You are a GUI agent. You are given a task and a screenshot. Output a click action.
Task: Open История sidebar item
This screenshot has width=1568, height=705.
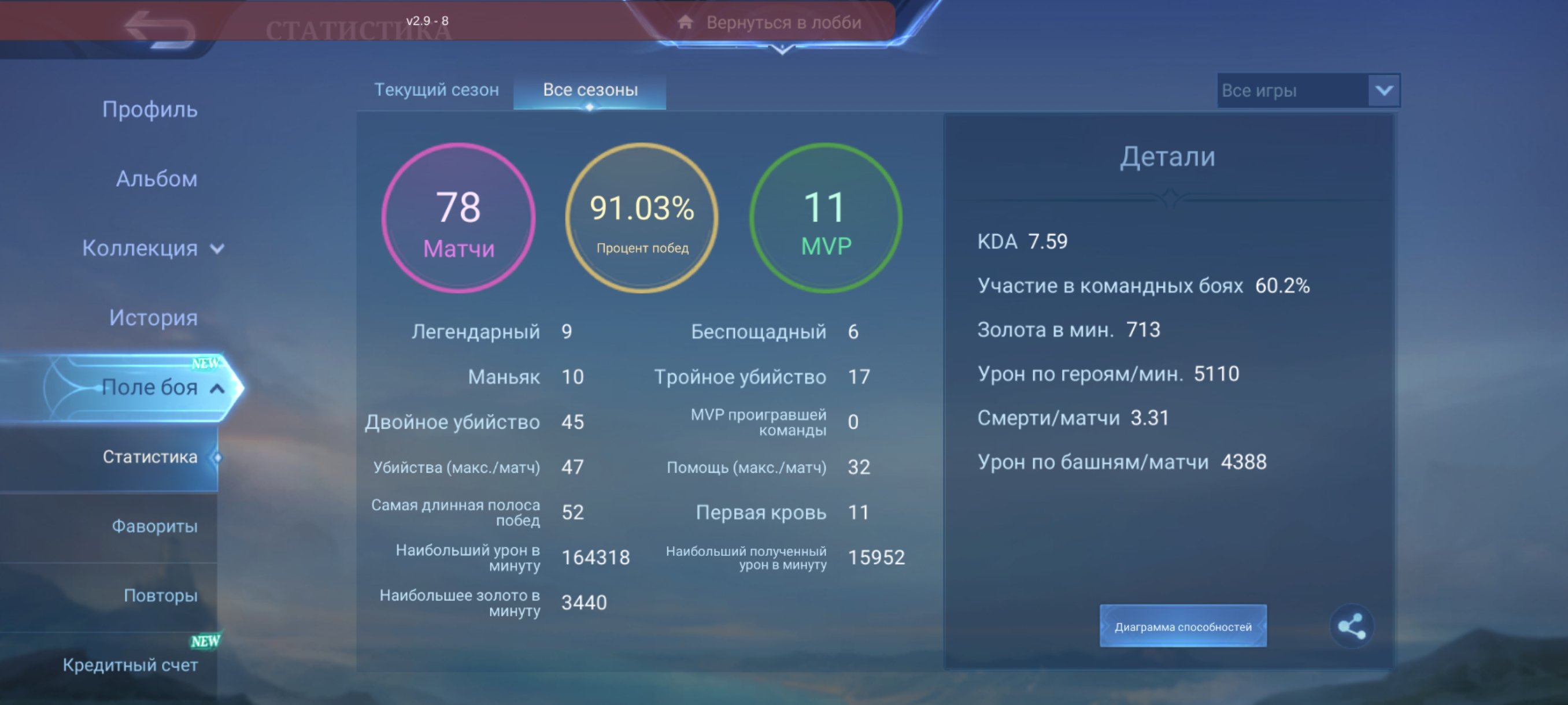point(153,317)
